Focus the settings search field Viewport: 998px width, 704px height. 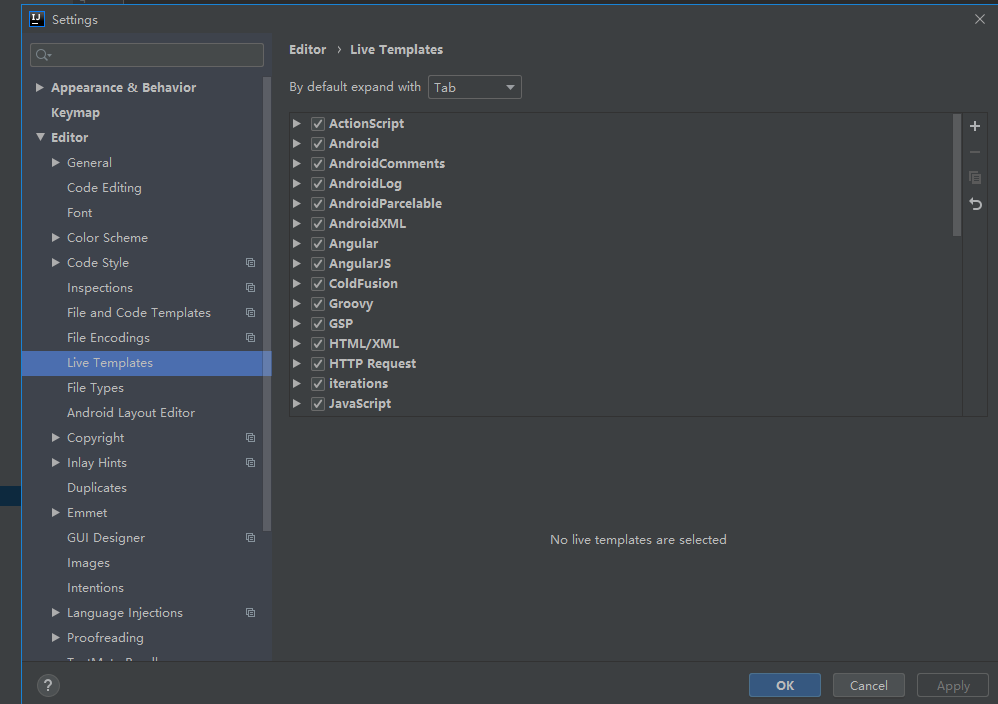[x=147, y=55]
